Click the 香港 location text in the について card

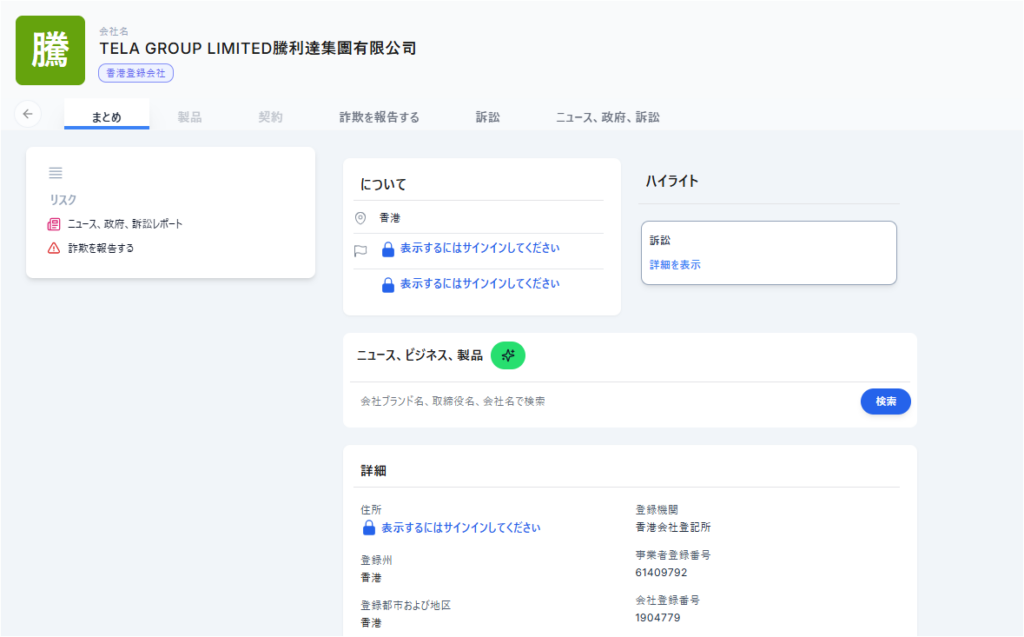tap(390, 218)
